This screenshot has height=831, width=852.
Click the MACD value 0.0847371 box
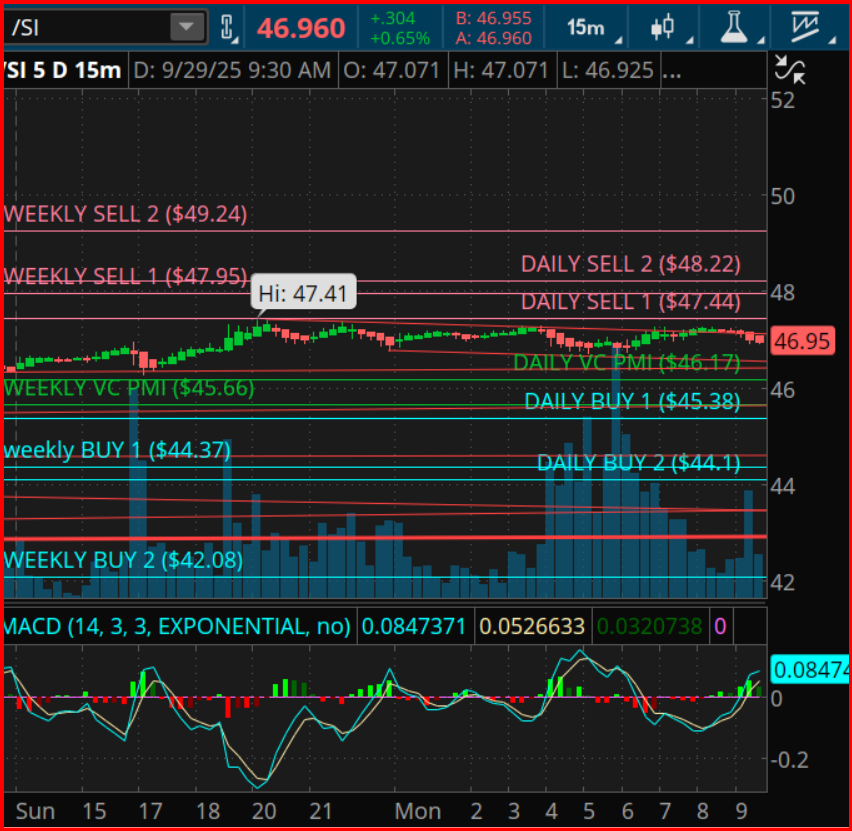coord(413,627)
